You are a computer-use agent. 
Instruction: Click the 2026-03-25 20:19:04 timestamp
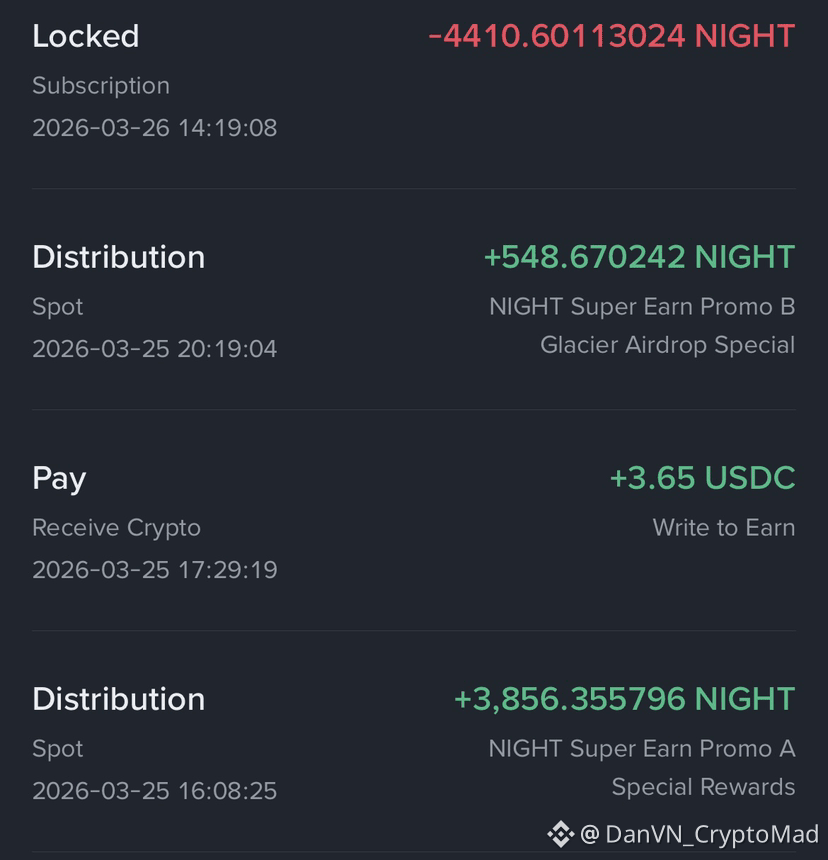pyautogui.click(x=155, y=349)
